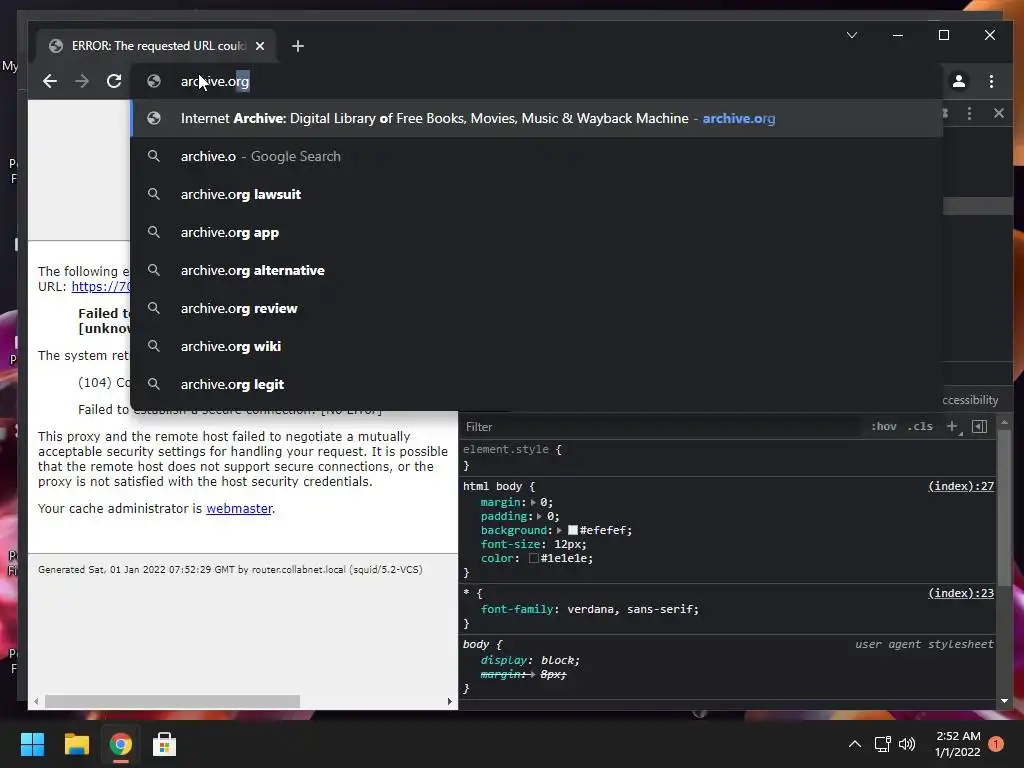1024x768 pixels.
Task: Open the tab search chevron
Action: click(x=852, y=35)
